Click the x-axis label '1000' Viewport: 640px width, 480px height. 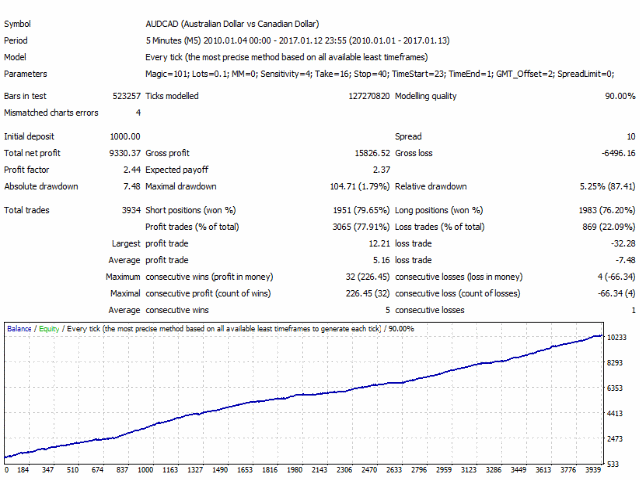click(145, 470)
